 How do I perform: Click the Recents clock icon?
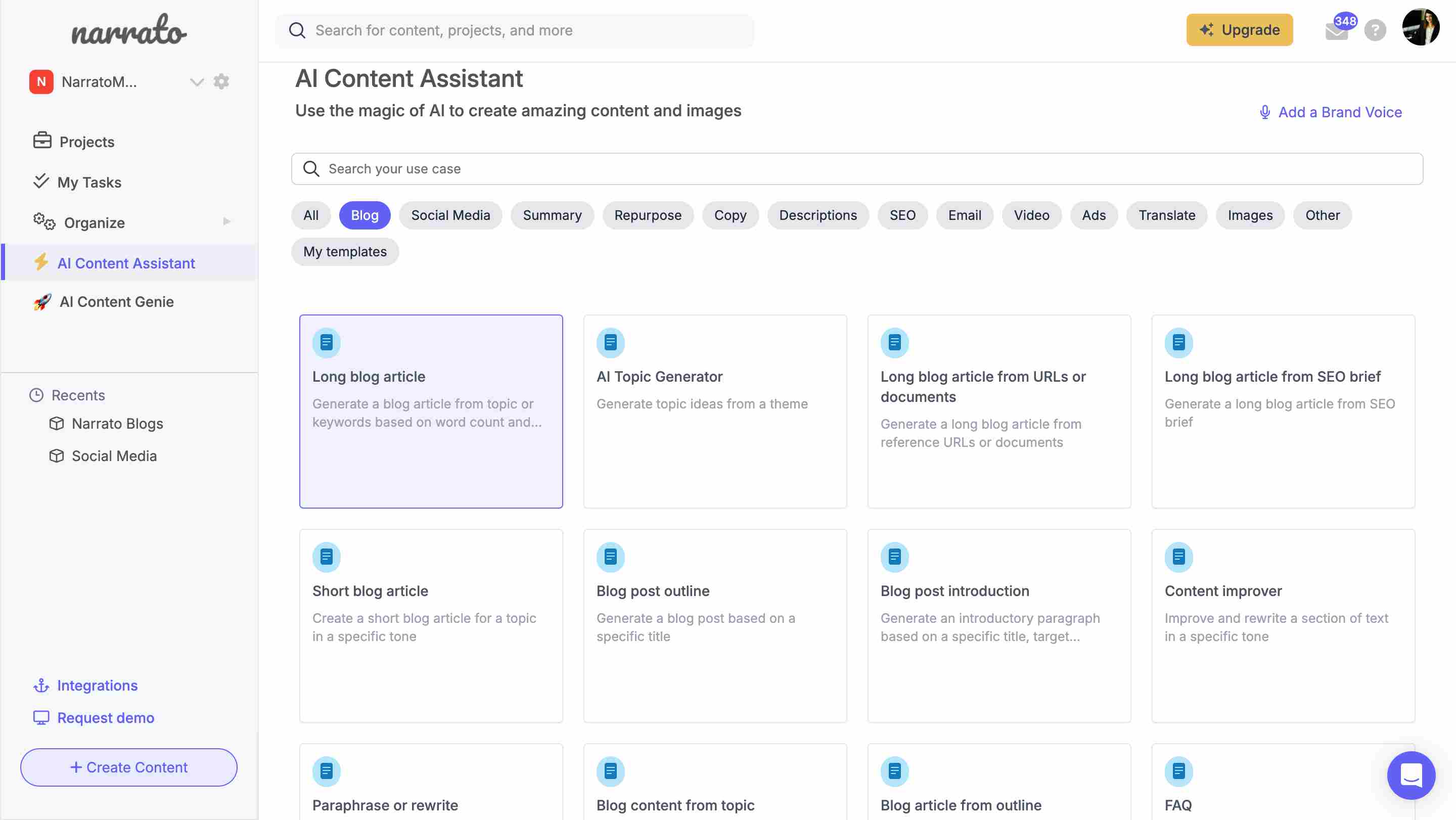coord(36,395)
